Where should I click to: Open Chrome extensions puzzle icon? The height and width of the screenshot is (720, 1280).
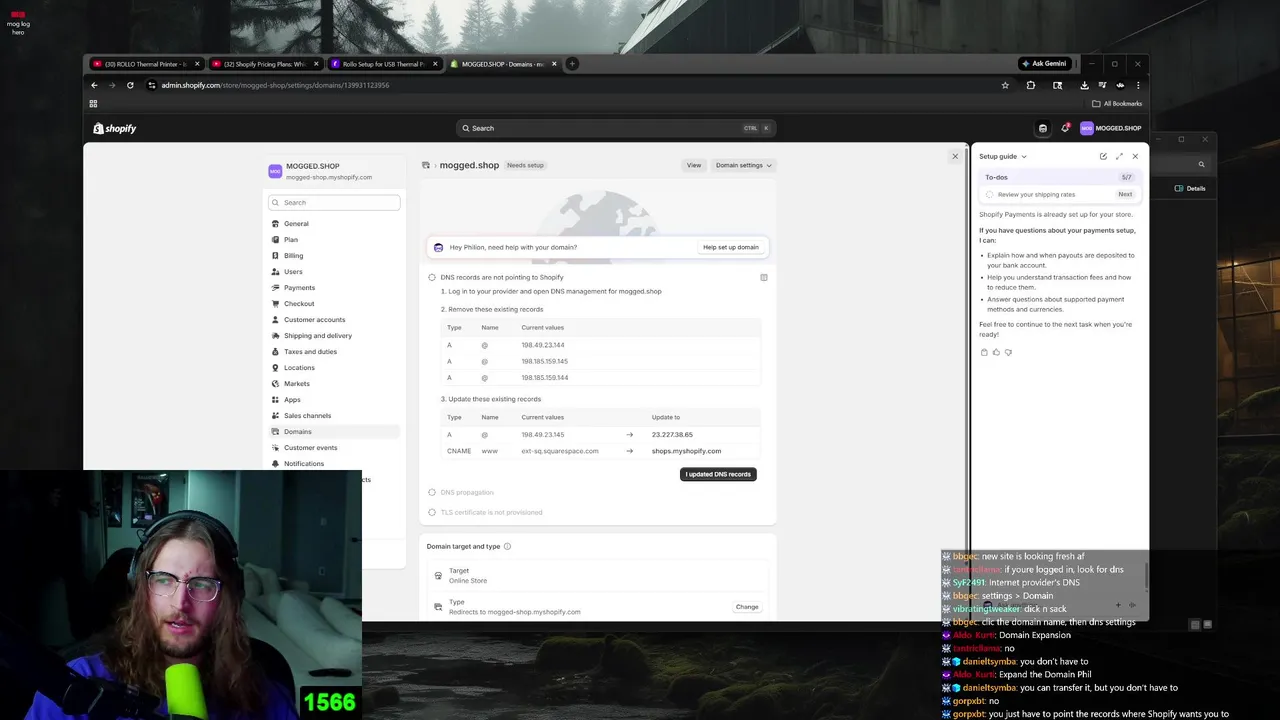click(x=1031, y=85)
